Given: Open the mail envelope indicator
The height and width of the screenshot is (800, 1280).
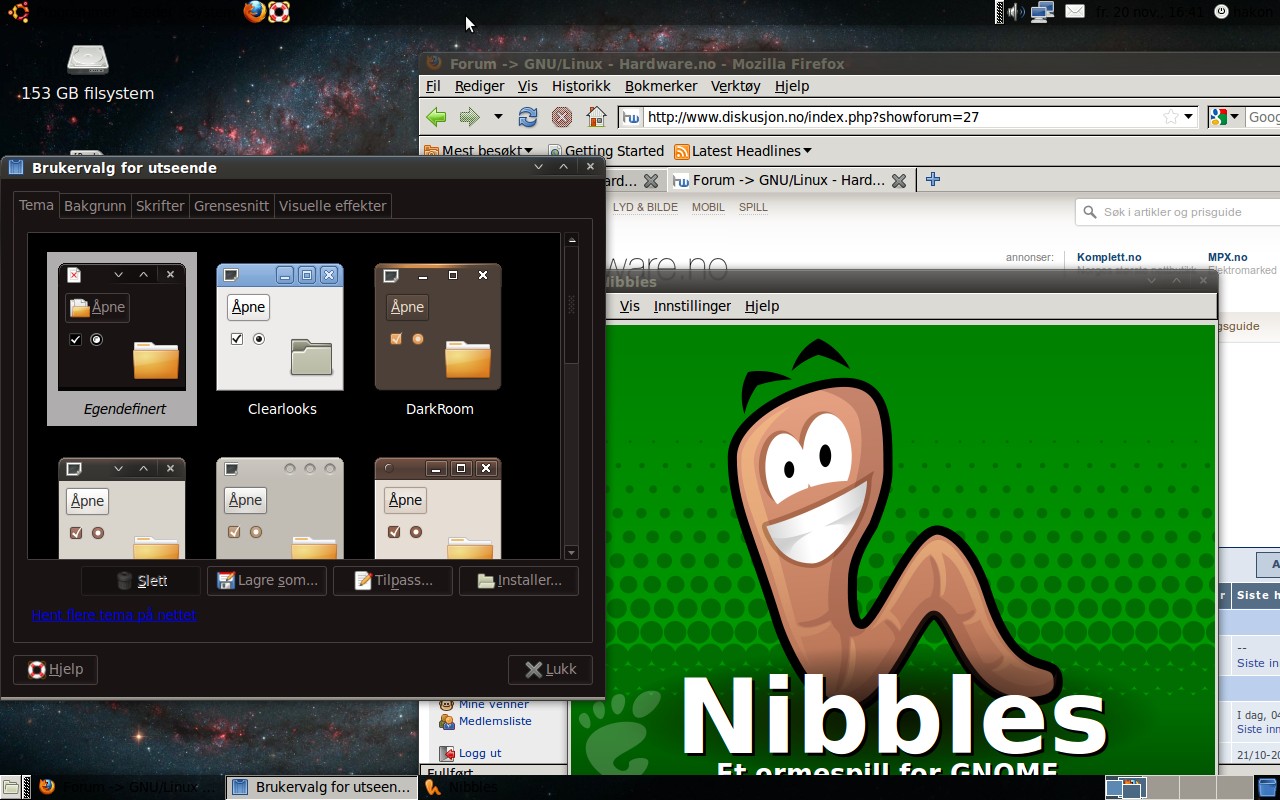Looking at the screenshot, I should (x=1075, y=12).
